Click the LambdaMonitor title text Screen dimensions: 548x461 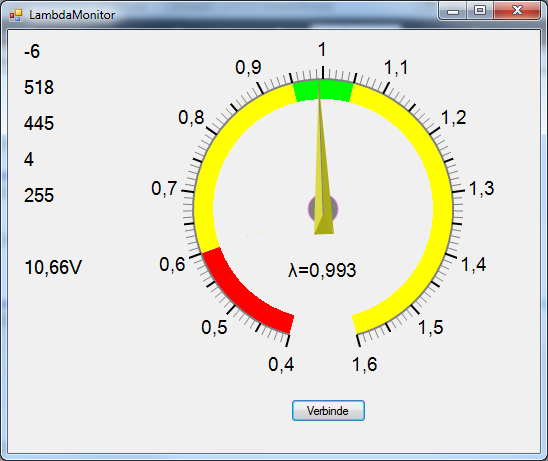72,15
